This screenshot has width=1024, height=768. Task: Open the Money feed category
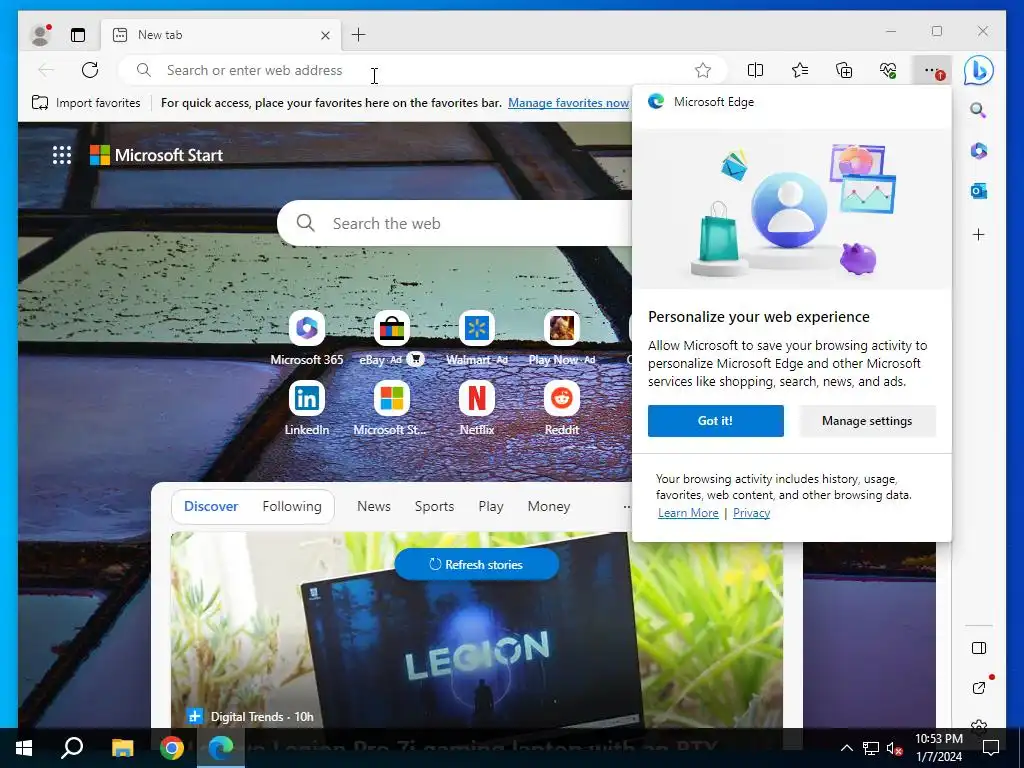click(x=549, y=506)
